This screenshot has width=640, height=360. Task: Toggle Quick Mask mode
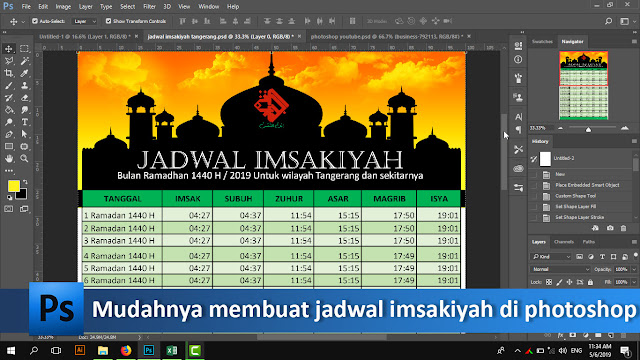[x=9, y=209]
